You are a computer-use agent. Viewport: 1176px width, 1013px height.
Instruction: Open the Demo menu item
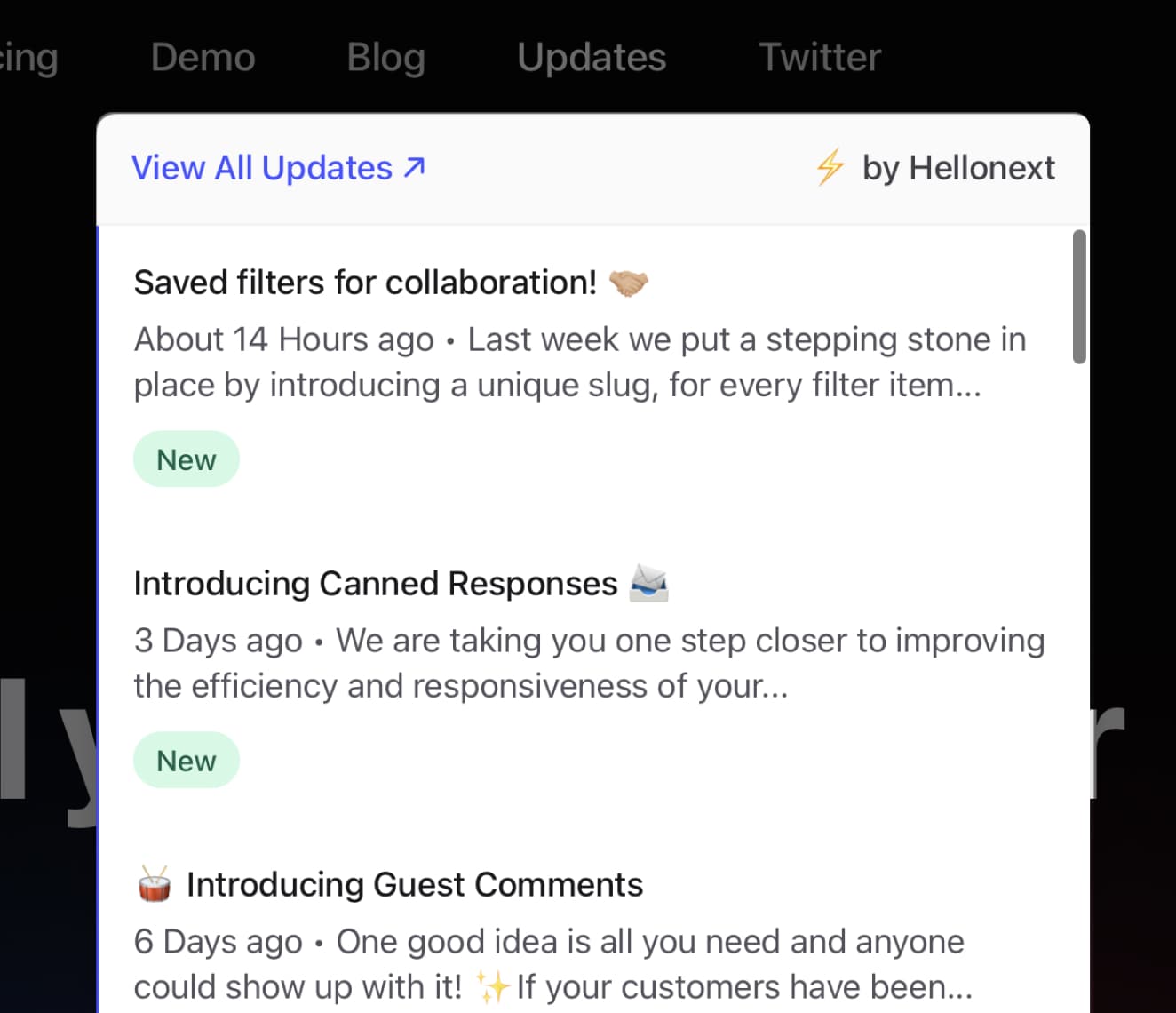(x=203, y=56)
